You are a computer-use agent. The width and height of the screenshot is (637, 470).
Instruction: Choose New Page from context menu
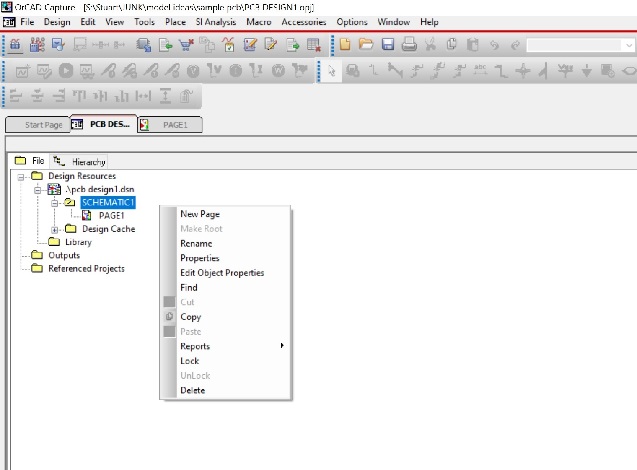tap(199, 214)
